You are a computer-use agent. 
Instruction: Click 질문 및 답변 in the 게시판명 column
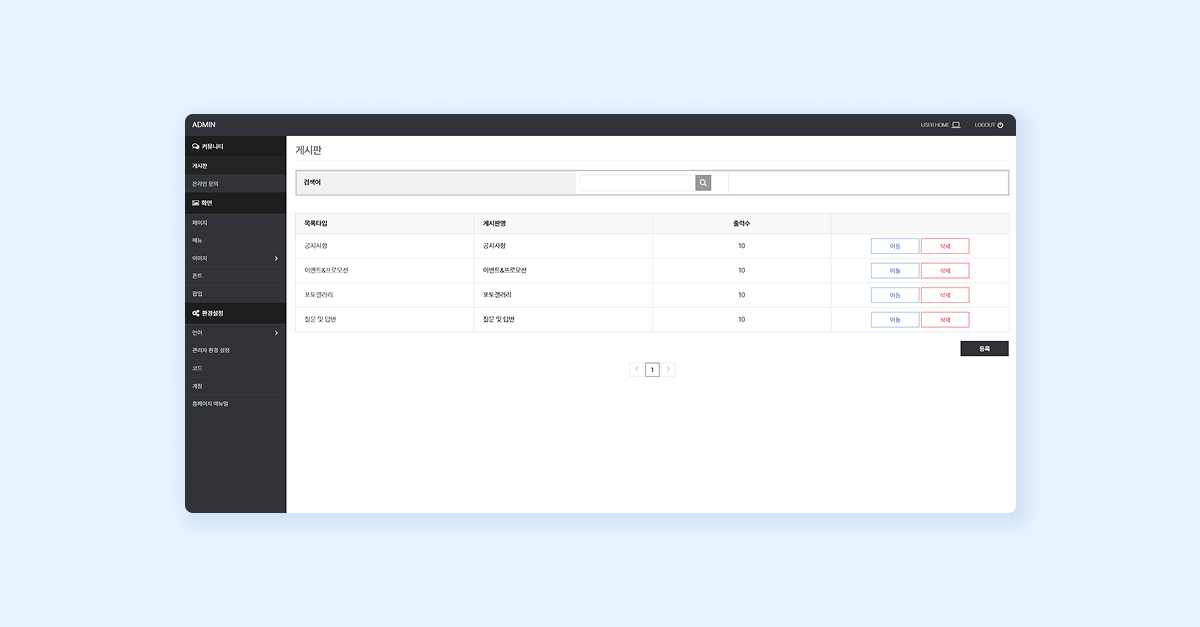[x=499, y=319]
